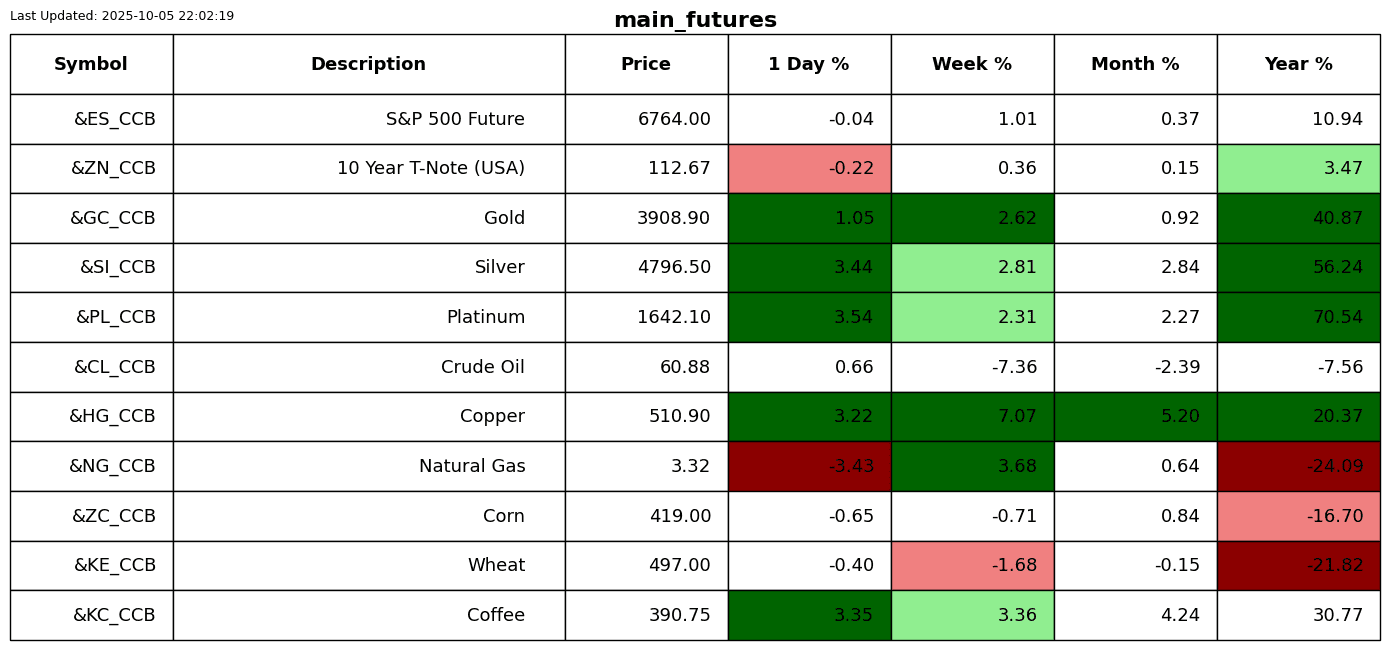Select the Price column header

(x=646, y=64)
